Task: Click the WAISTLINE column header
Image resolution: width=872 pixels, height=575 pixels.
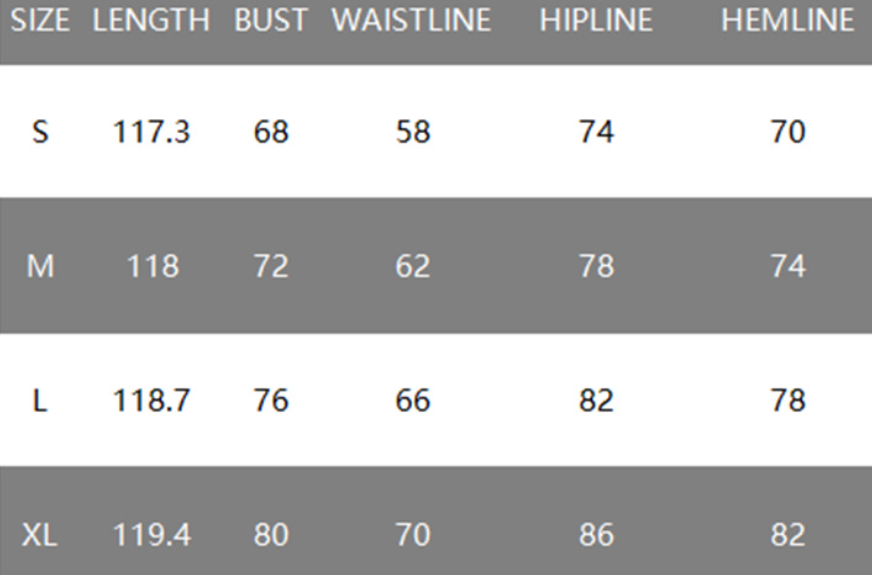Action: (412, 20)
